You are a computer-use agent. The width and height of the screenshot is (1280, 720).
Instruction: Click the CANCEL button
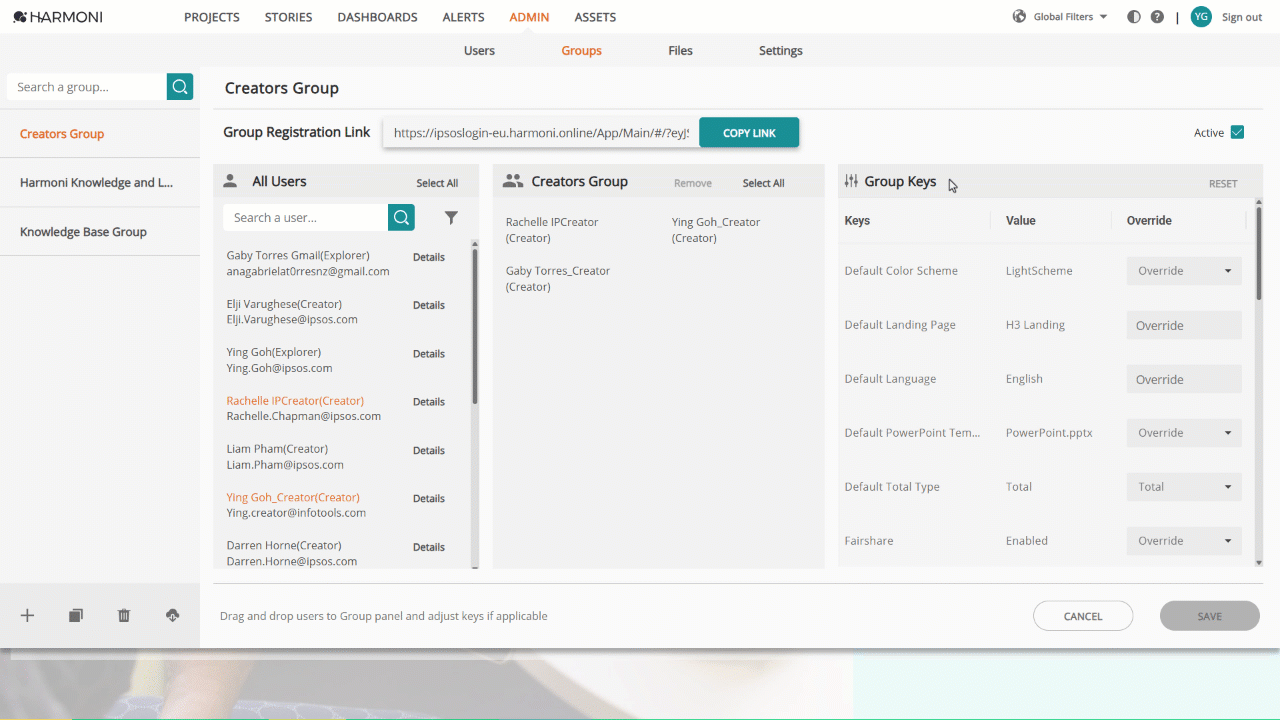pyautogui.click(x=1083, y=616)
